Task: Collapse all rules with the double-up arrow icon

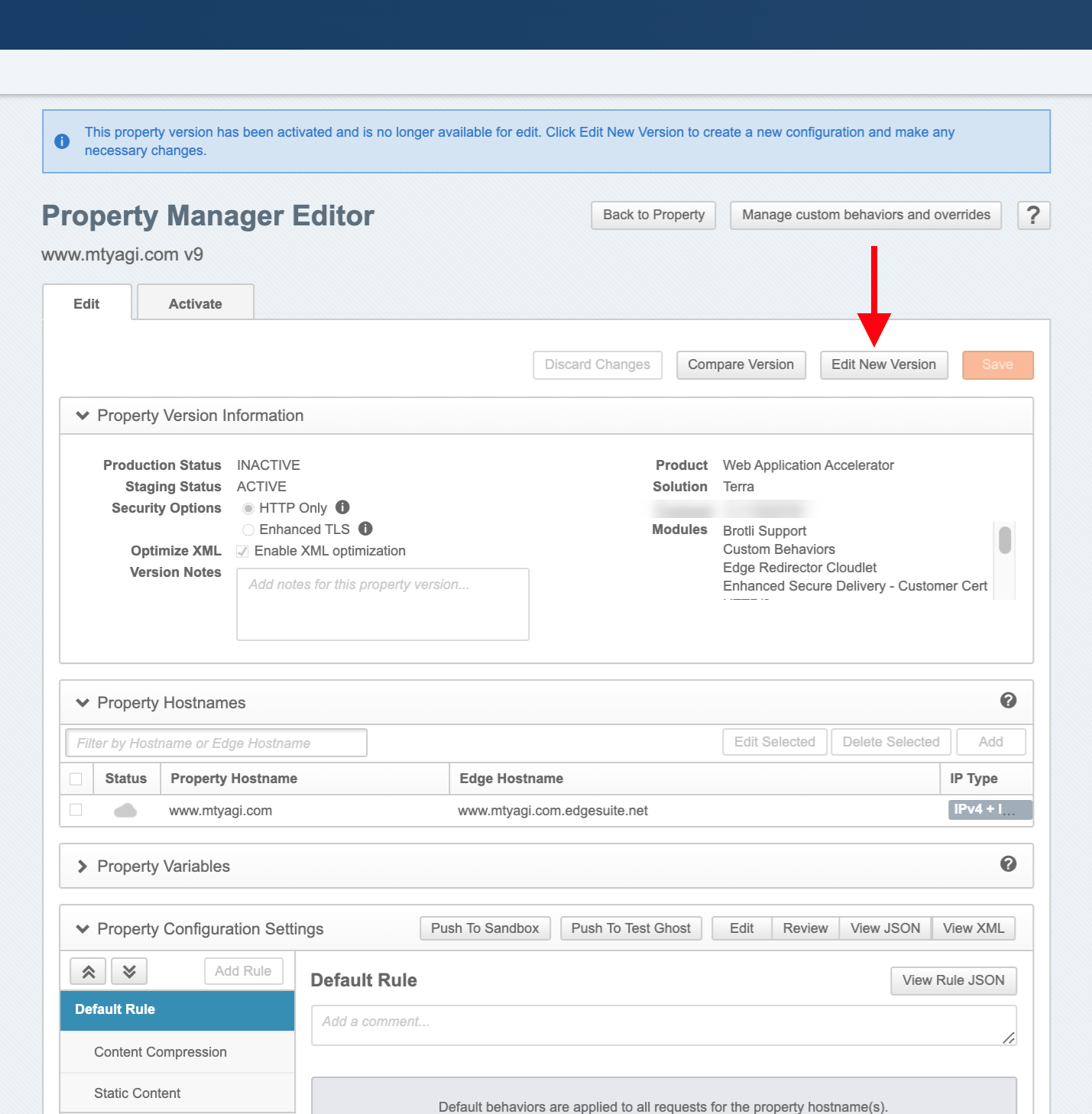Action: click(87, 971)
